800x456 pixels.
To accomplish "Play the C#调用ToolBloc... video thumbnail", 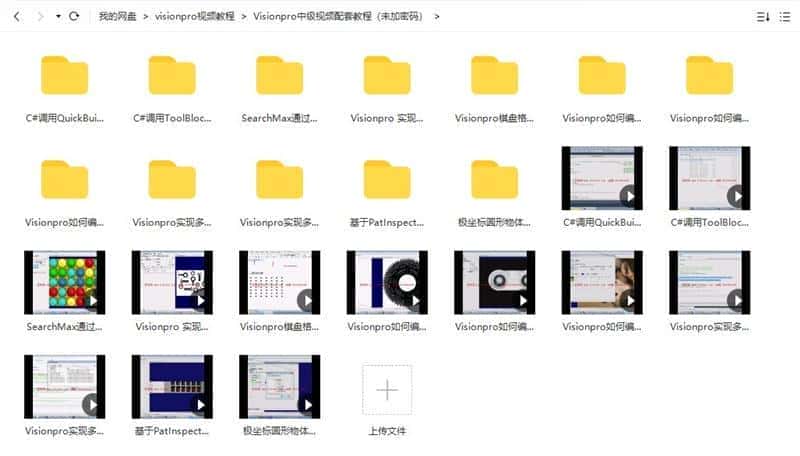I will click(x=710, y=178).
